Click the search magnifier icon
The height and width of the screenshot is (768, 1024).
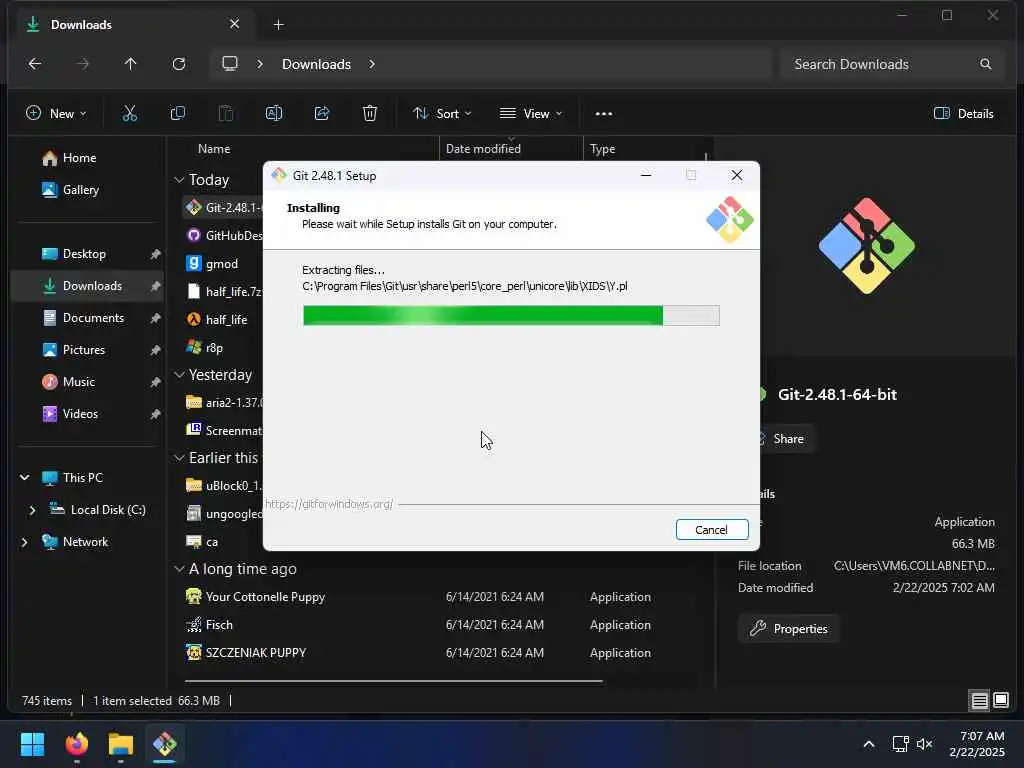[985, 64]
